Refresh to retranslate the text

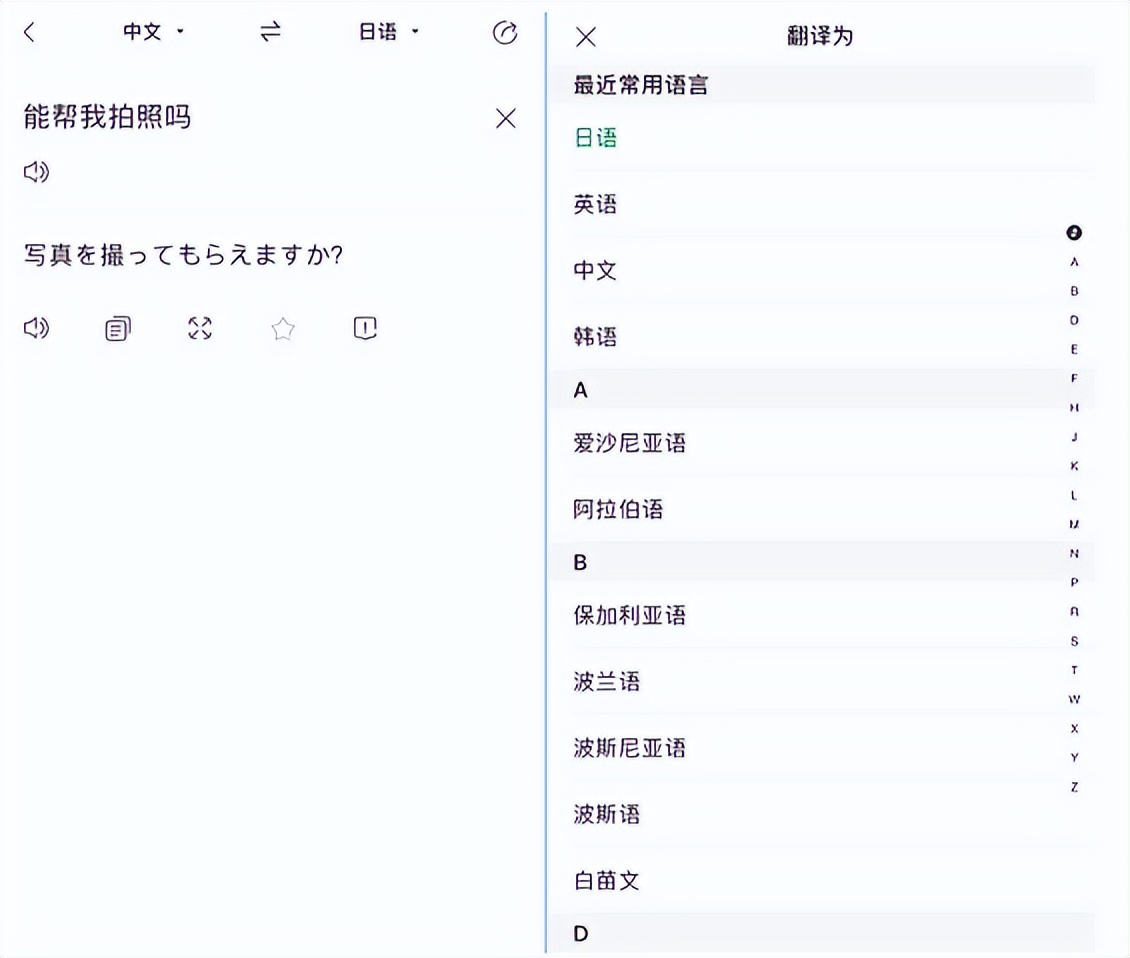[x=505, y=33]
